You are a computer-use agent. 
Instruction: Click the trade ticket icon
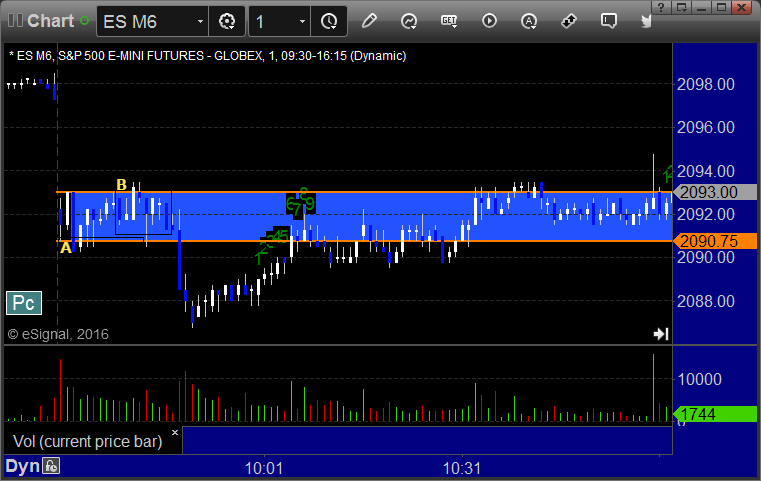click(x=569, y=21)
